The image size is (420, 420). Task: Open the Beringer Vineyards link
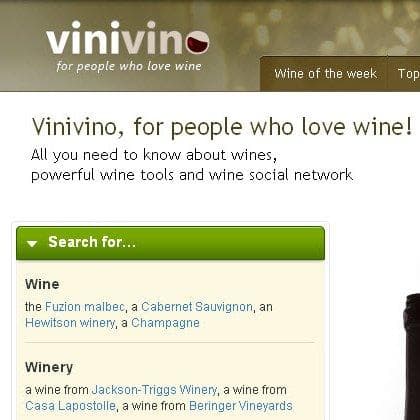tap(241, 406)
